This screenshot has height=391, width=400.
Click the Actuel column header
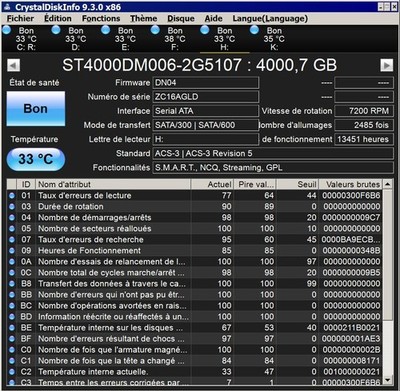click(212, 184)
